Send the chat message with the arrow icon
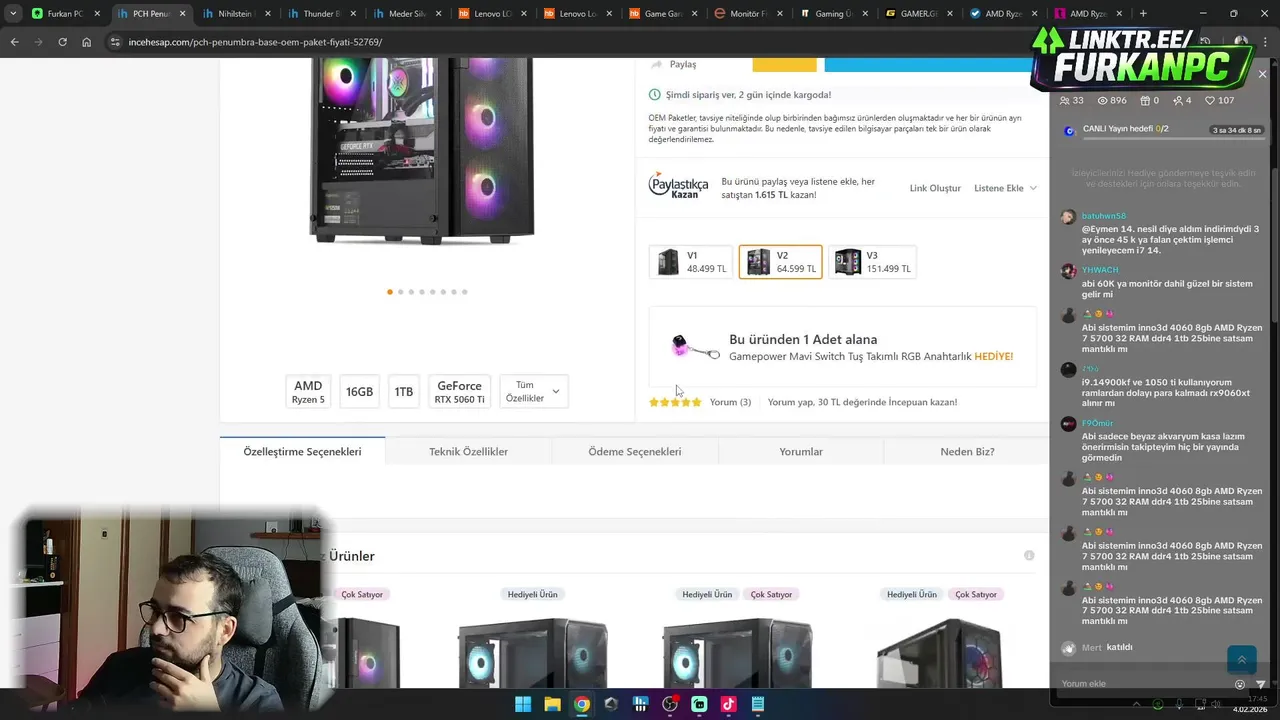The width and height of the screenshot is (1280, 720). tap(1261, 684)
